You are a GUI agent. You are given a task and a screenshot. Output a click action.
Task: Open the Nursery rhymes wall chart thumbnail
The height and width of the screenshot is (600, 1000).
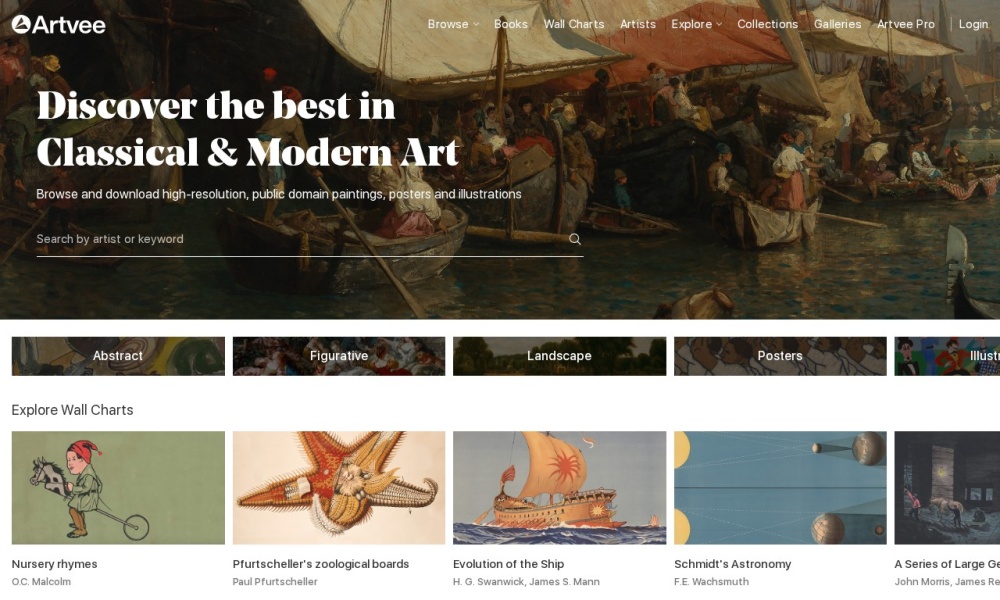point(118,488)
